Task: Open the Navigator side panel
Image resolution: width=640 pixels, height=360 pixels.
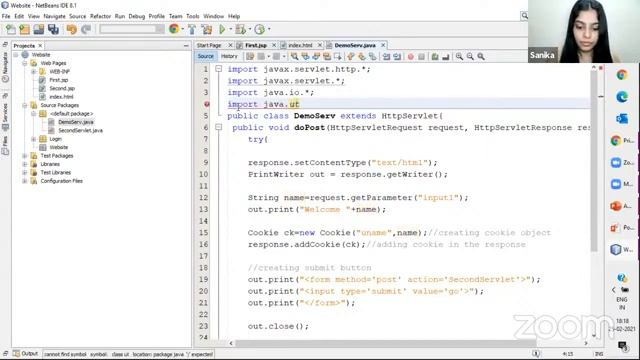Action: (5, 66)
